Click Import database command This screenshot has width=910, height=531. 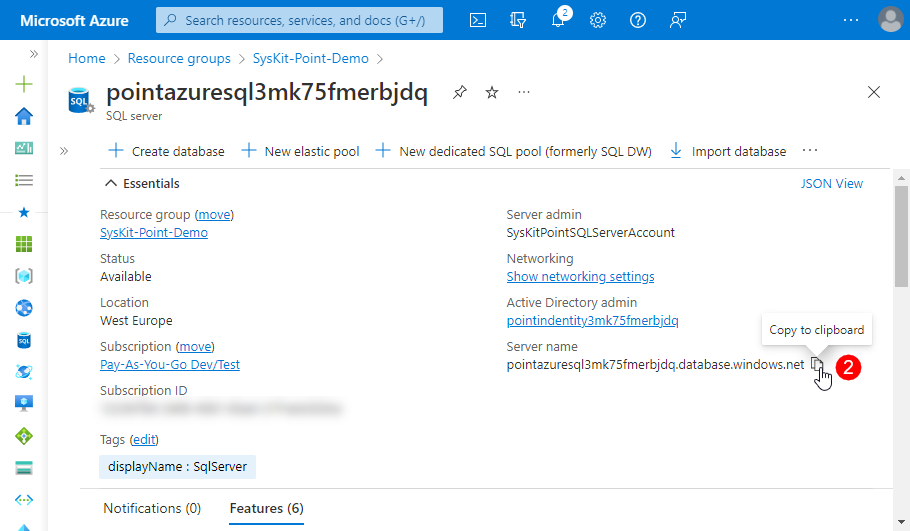tap(728, 151)
